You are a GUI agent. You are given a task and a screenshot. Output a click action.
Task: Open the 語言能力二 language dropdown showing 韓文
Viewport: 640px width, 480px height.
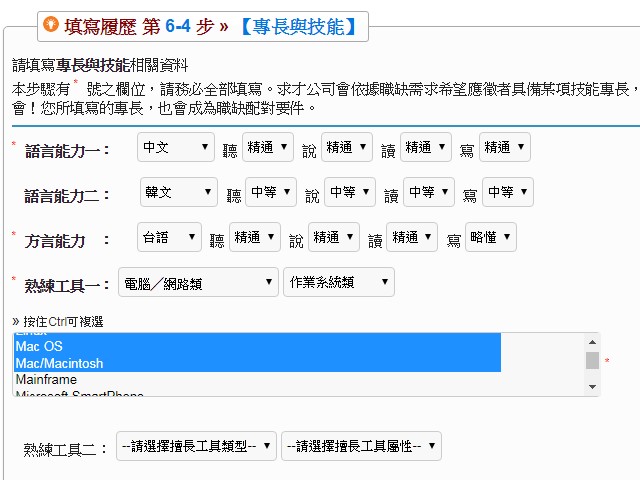coord(178,192)
